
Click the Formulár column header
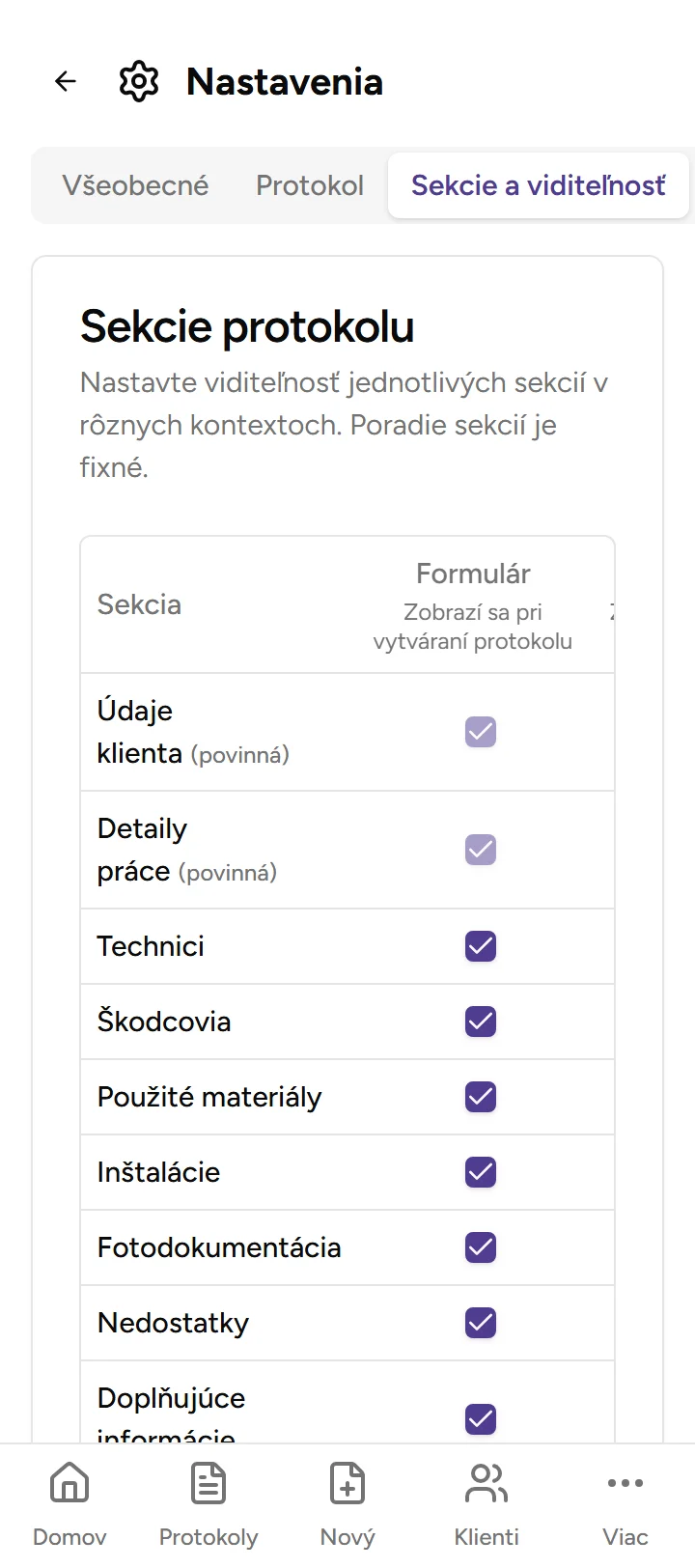[473, 574]
